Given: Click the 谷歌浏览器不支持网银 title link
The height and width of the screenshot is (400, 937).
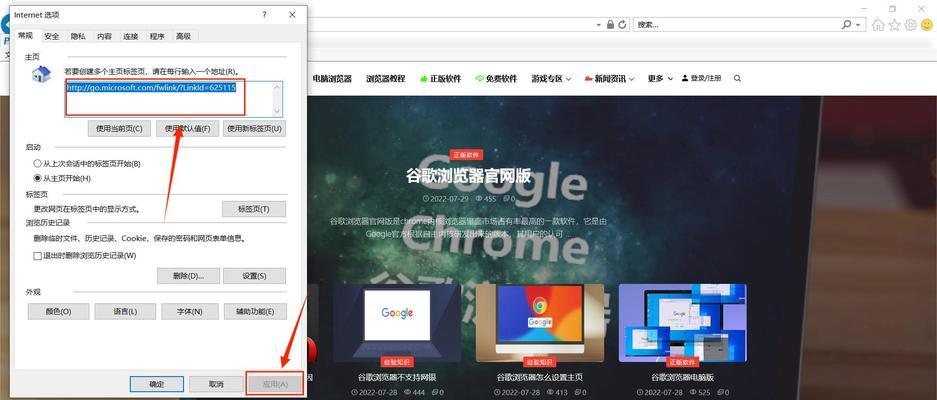Looking at the screenshot, I should (397, 377).
